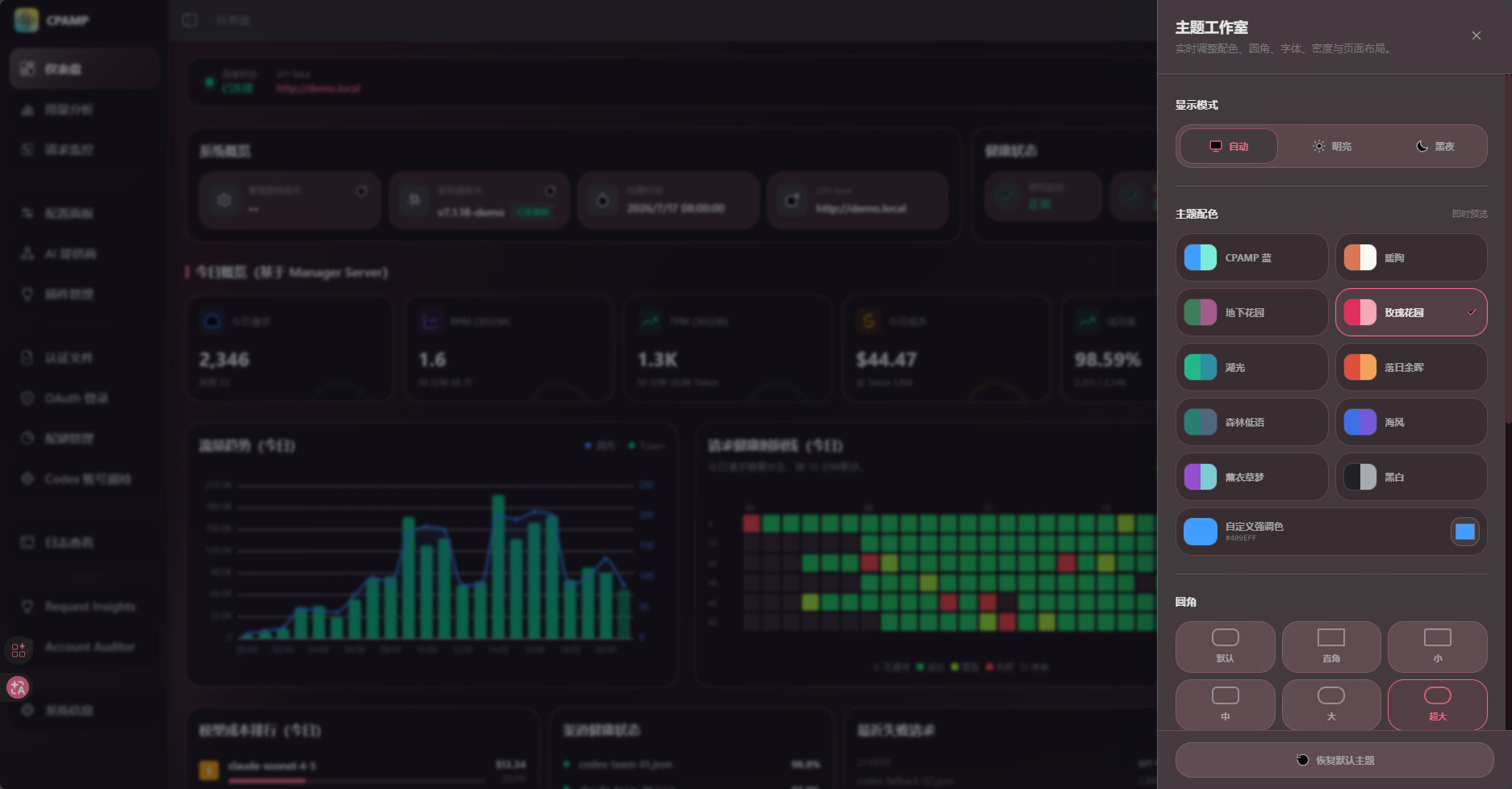Apply the 落日余晖 theme
Screen dimensions: 1512x789
click(1411, 367)
